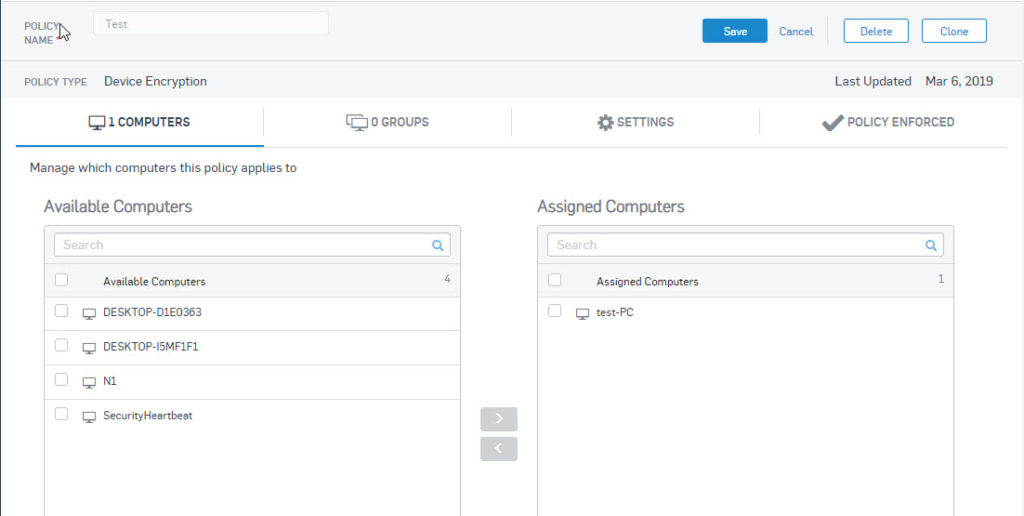1024x516 pixels.
Task: Switch to the 0 Groups tab
Action: point(387,122)
